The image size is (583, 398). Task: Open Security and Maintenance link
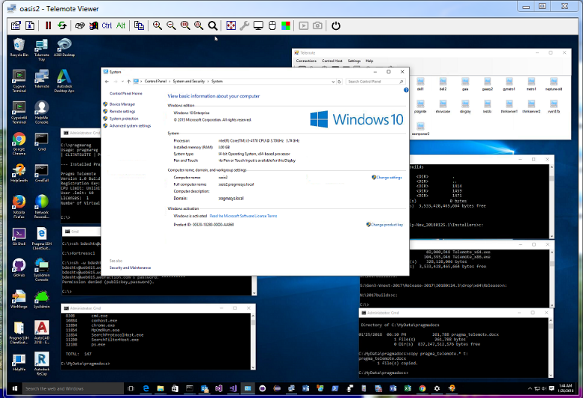coord(130,268)
